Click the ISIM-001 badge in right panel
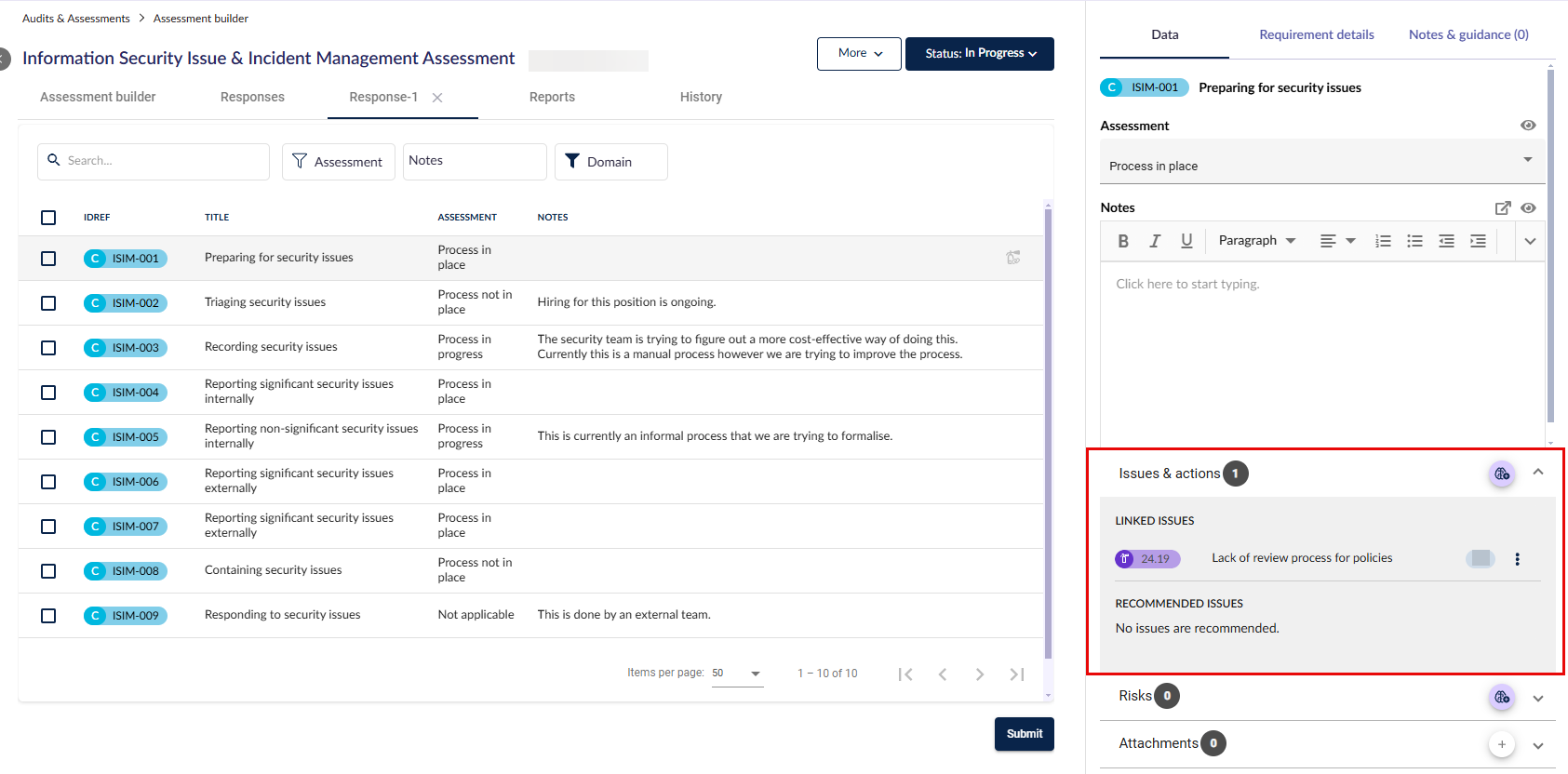The width and height of the screenshot is (1568, 774). point(1145,87)
